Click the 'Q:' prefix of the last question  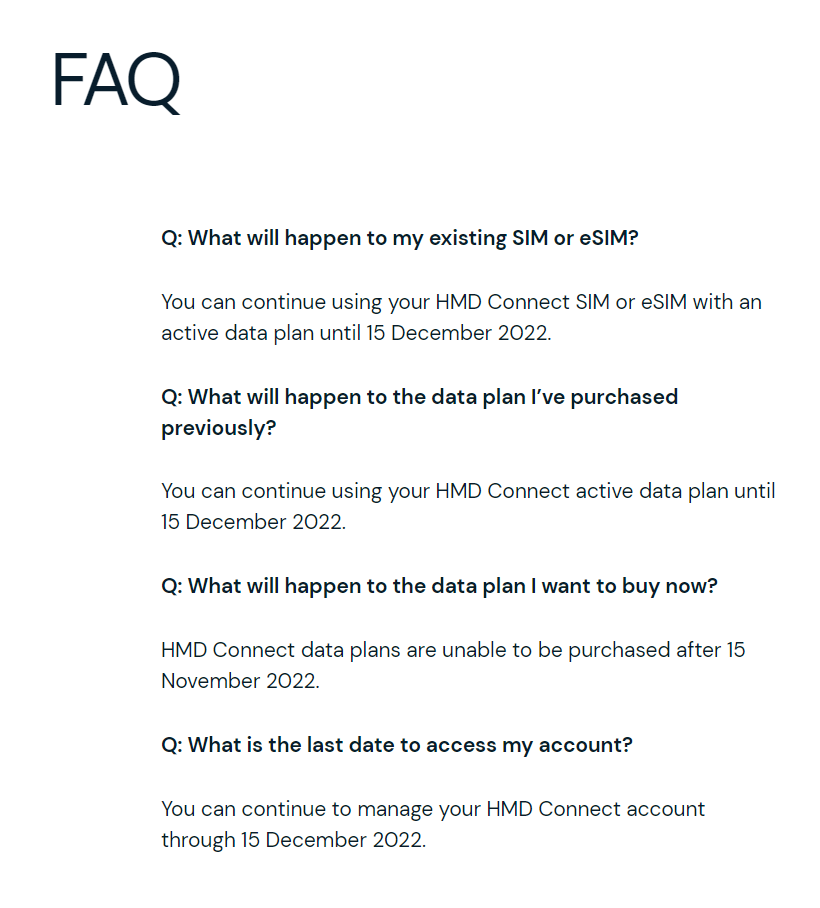(172, 746)
